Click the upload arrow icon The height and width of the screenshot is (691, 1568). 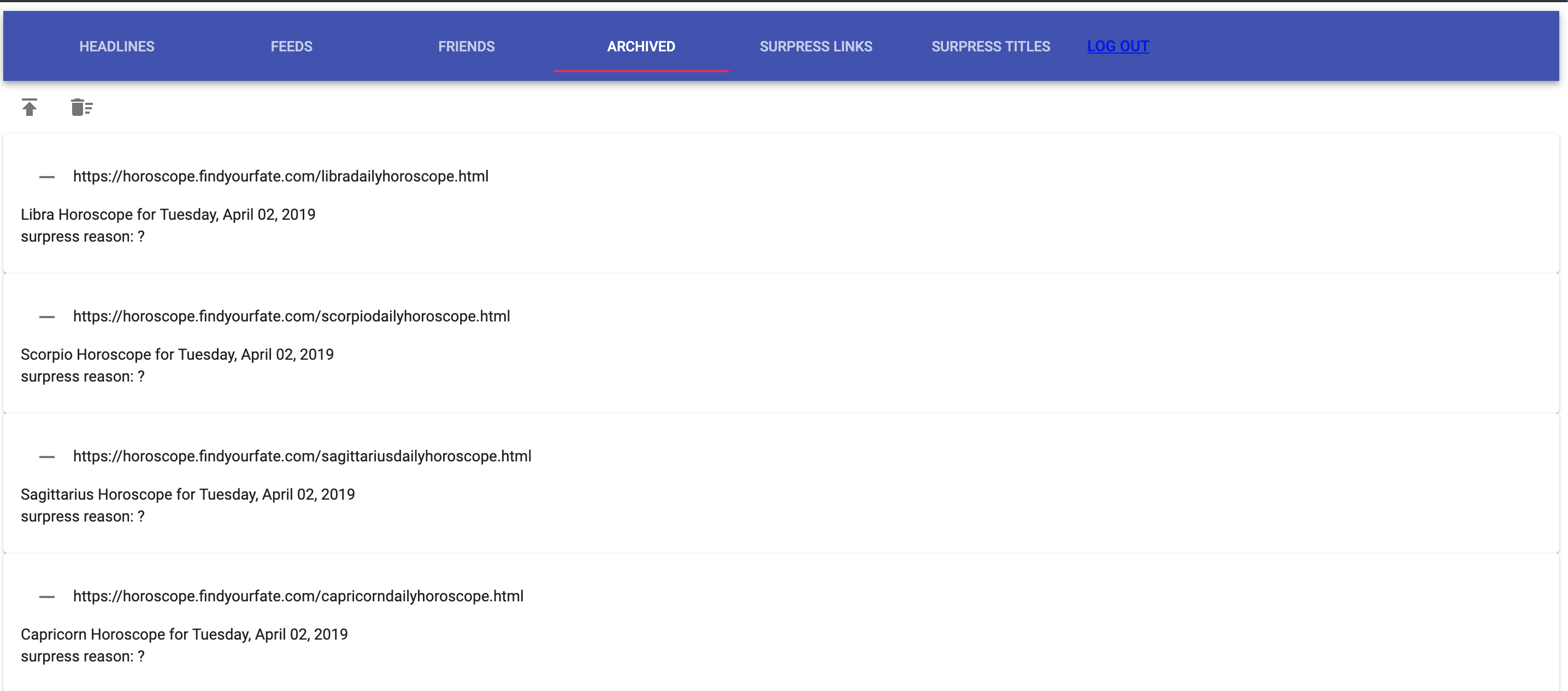click(29, 108)
